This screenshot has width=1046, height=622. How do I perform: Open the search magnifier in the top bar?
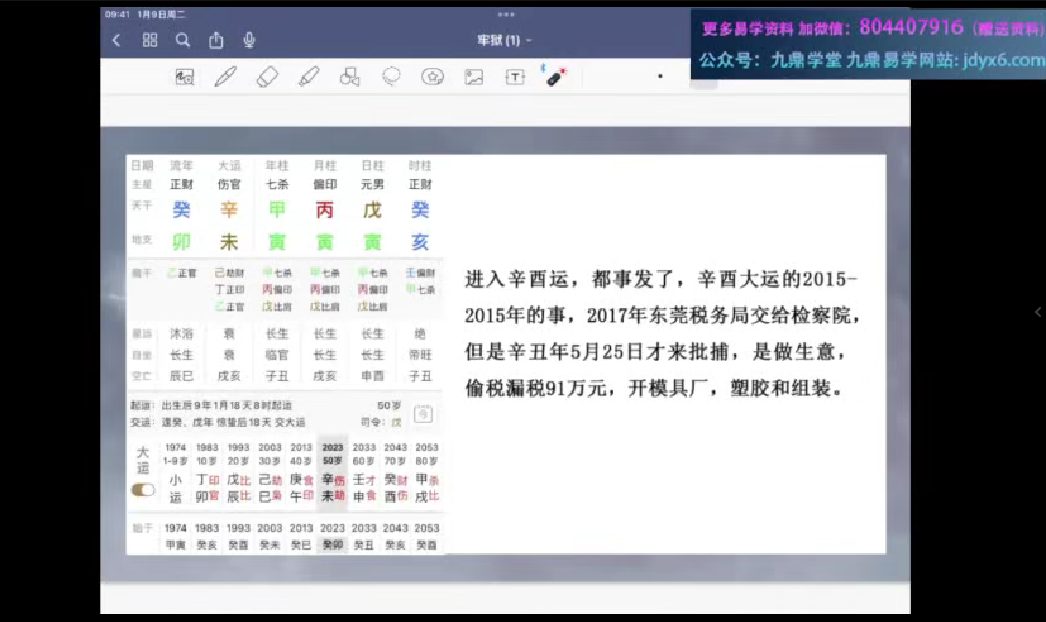click(183, 40)
